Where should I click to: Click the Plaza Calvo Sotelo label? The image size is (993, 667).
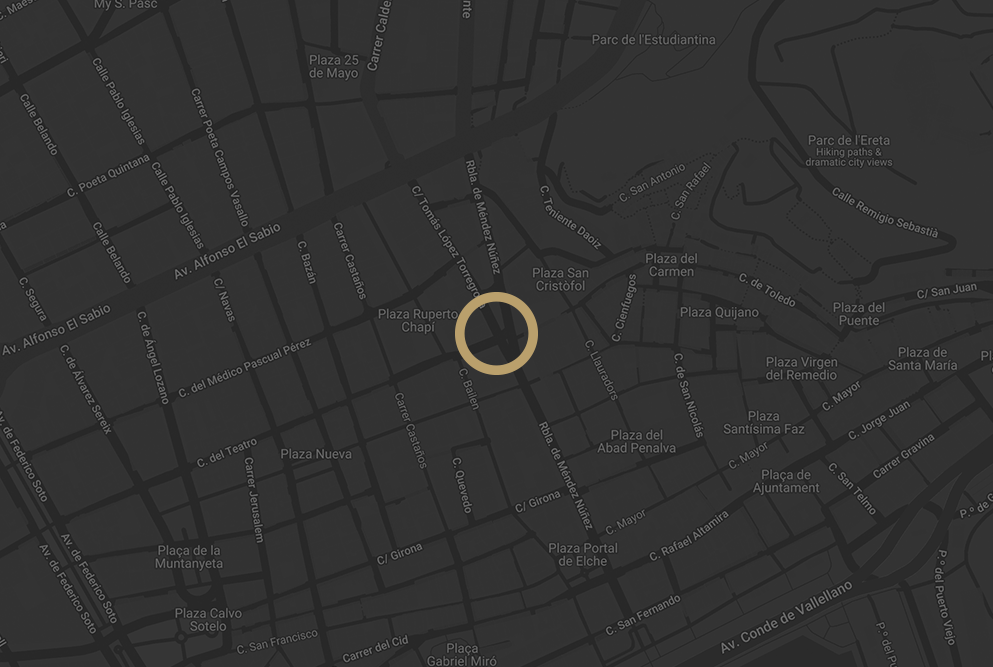[208, 619]
